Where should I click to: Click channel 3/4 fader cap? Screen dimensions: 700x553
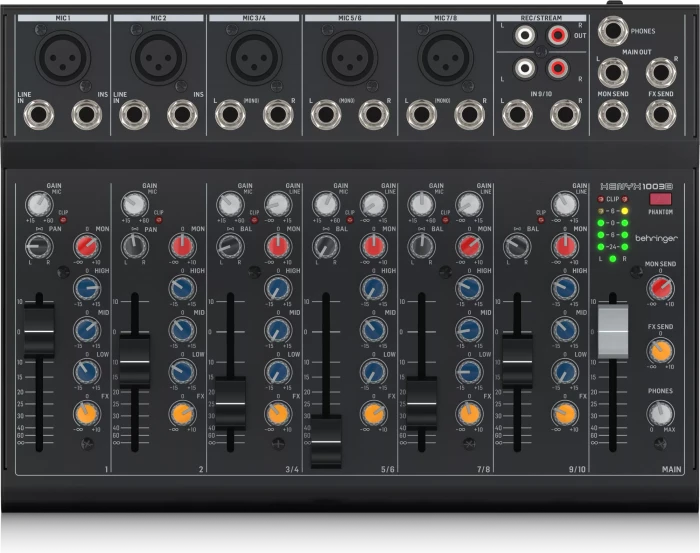click(230, 403)
